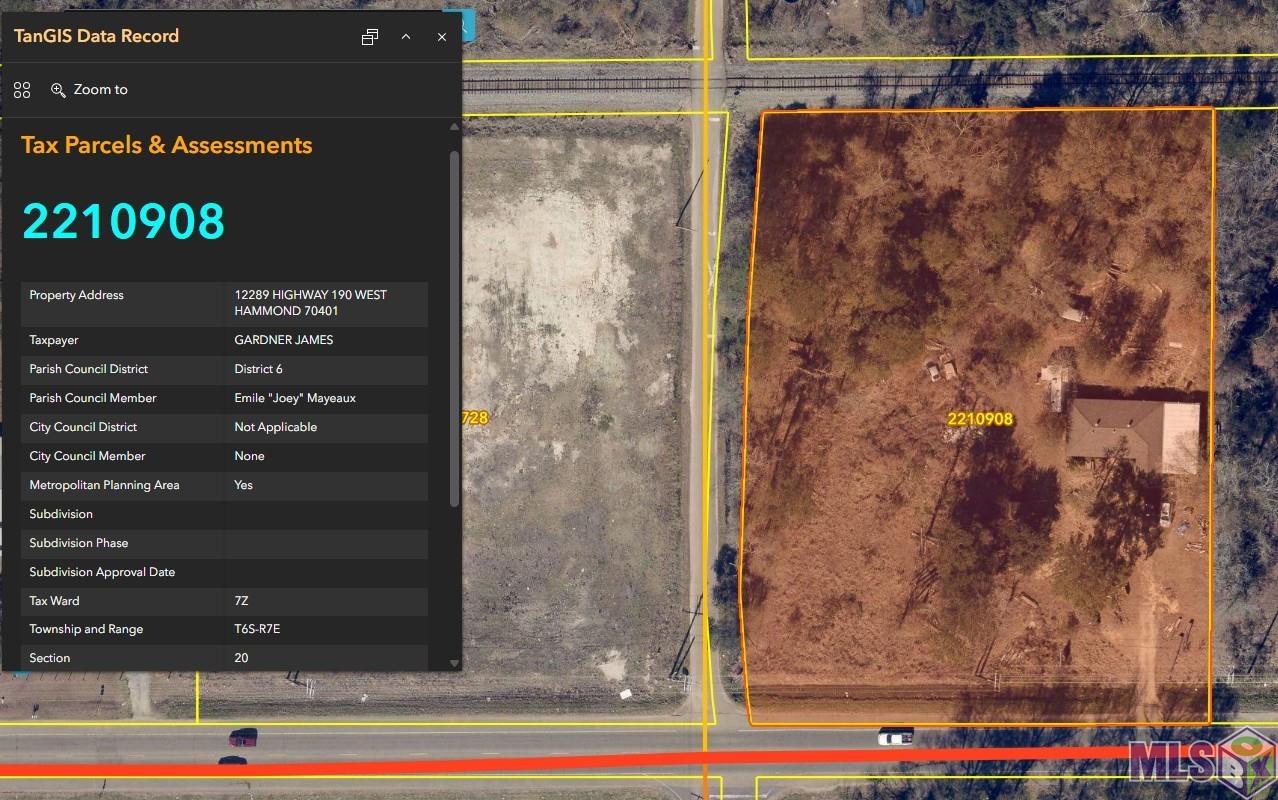
Task: Click the Tax Parcels & Assessments title
Action: [x=167, y=145]
